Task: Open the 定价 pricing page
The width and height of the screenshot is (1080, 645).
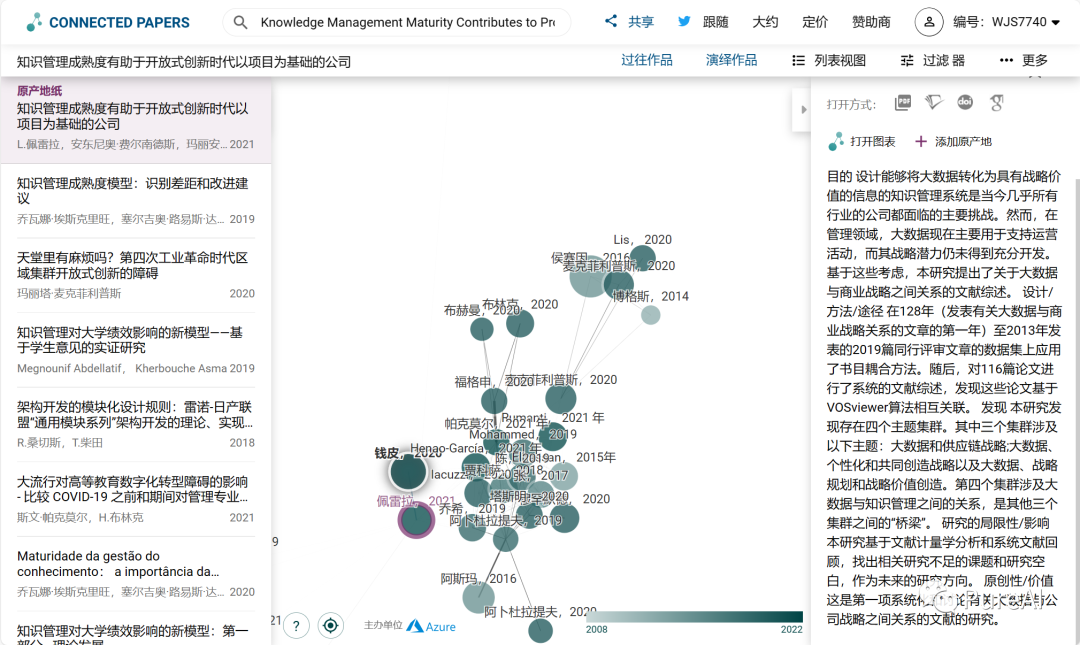Action: (x=817, y=21)
